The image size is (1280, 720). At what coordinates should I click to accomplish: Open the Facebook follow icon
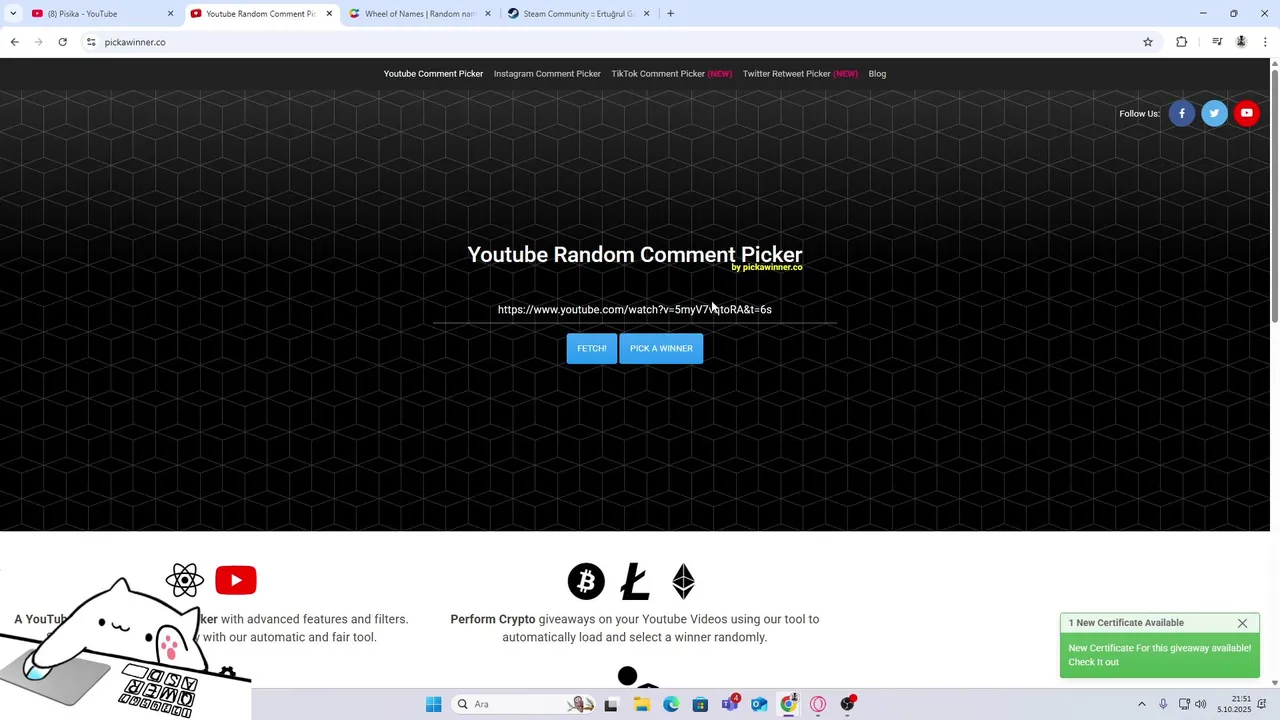(x=1181, y=113)
